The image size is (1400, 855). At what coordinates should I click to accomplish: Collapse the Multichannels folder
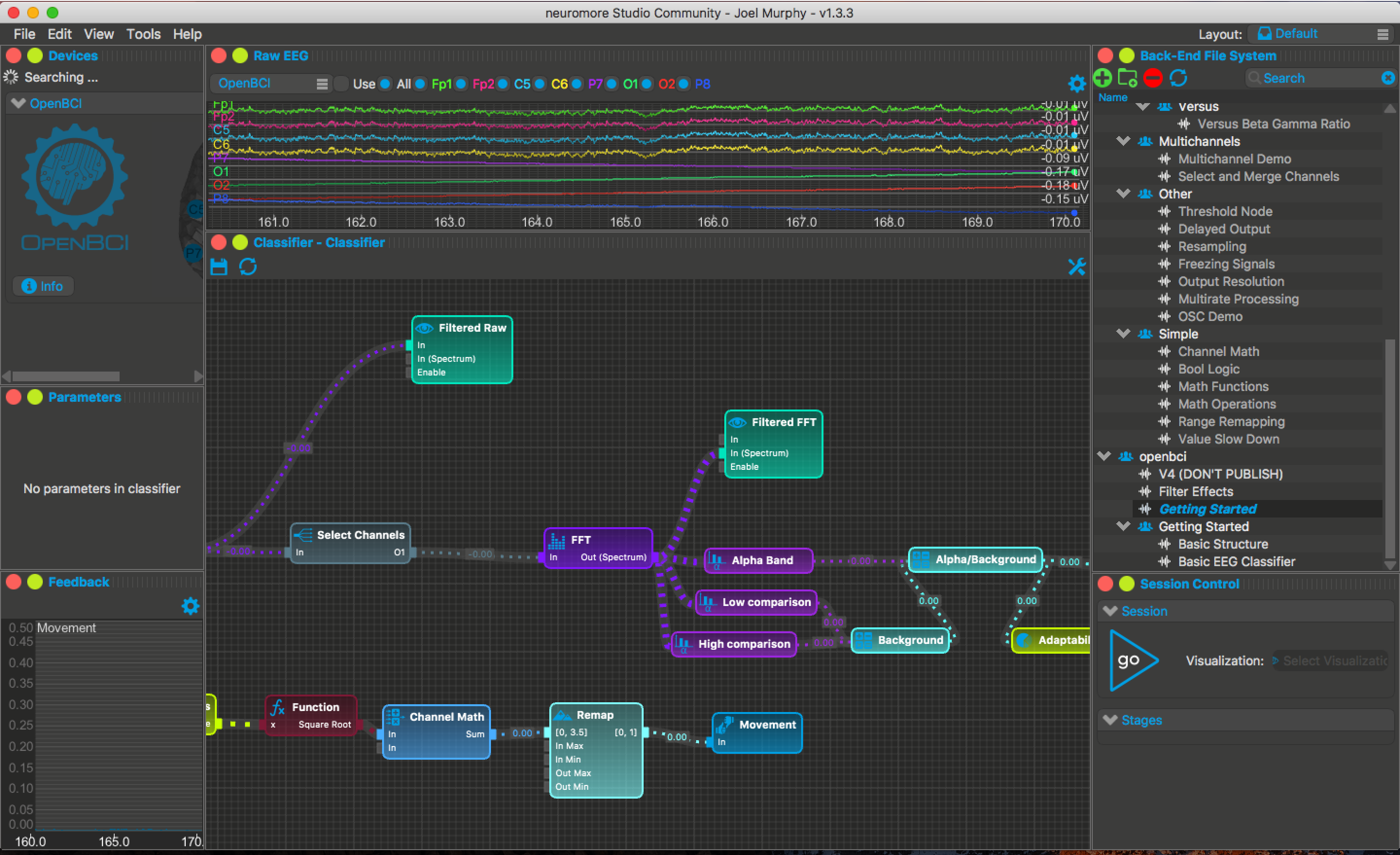tap(1123, 141)
